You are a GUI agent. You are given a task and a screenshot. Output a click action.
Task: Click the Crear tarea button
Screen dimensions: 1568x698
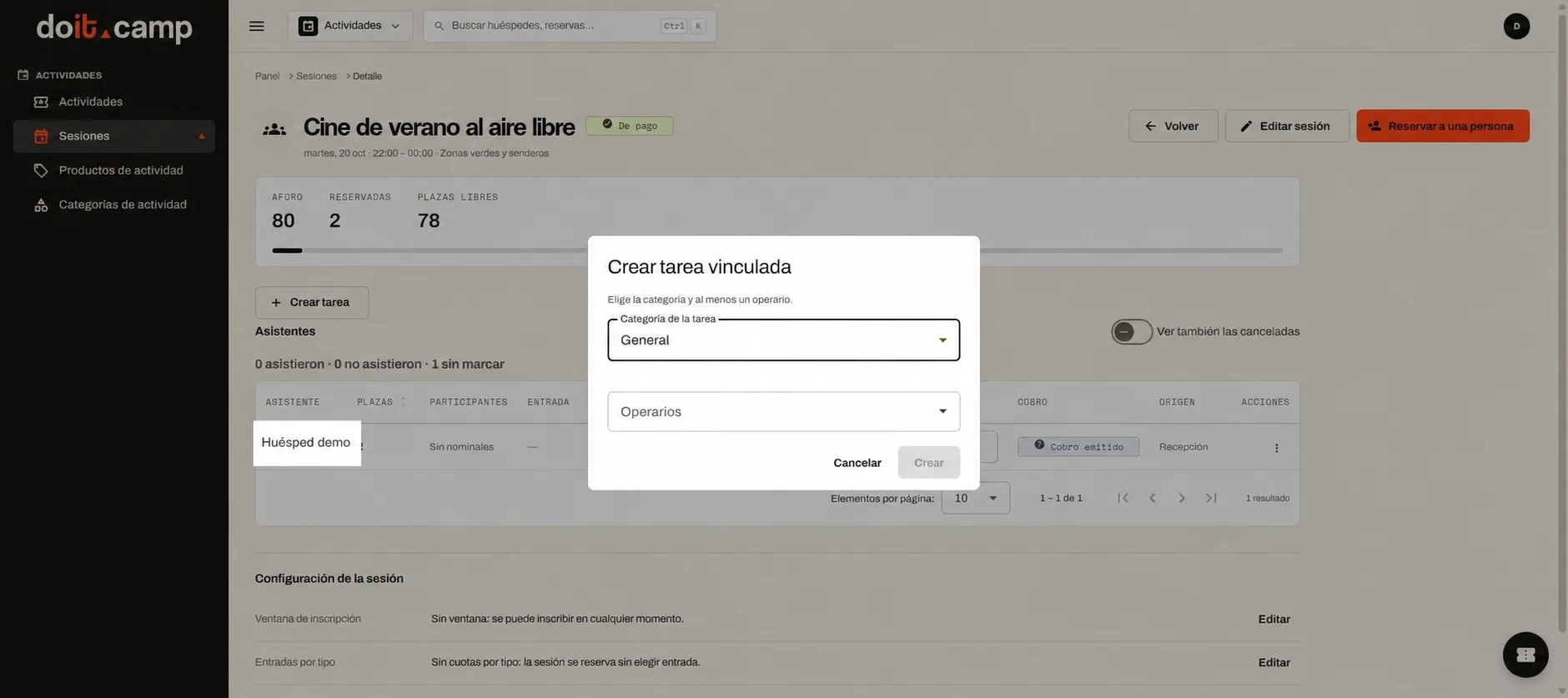coord(312,303)
